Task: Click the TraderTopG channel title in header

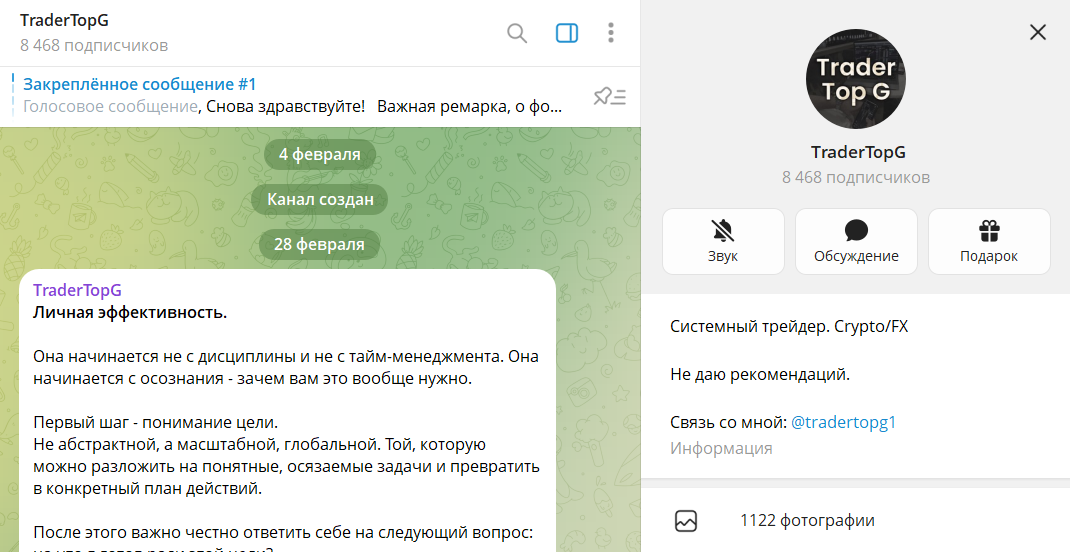Action: point(64,20)
